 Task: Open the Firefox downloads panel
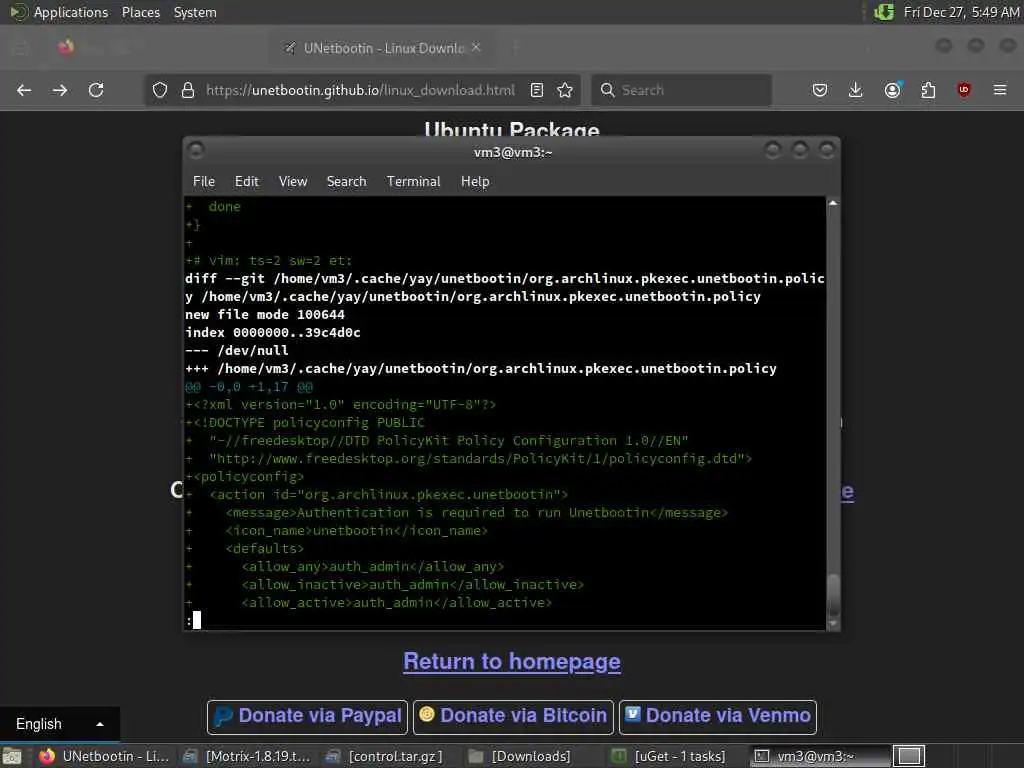[x=856, y=90]
